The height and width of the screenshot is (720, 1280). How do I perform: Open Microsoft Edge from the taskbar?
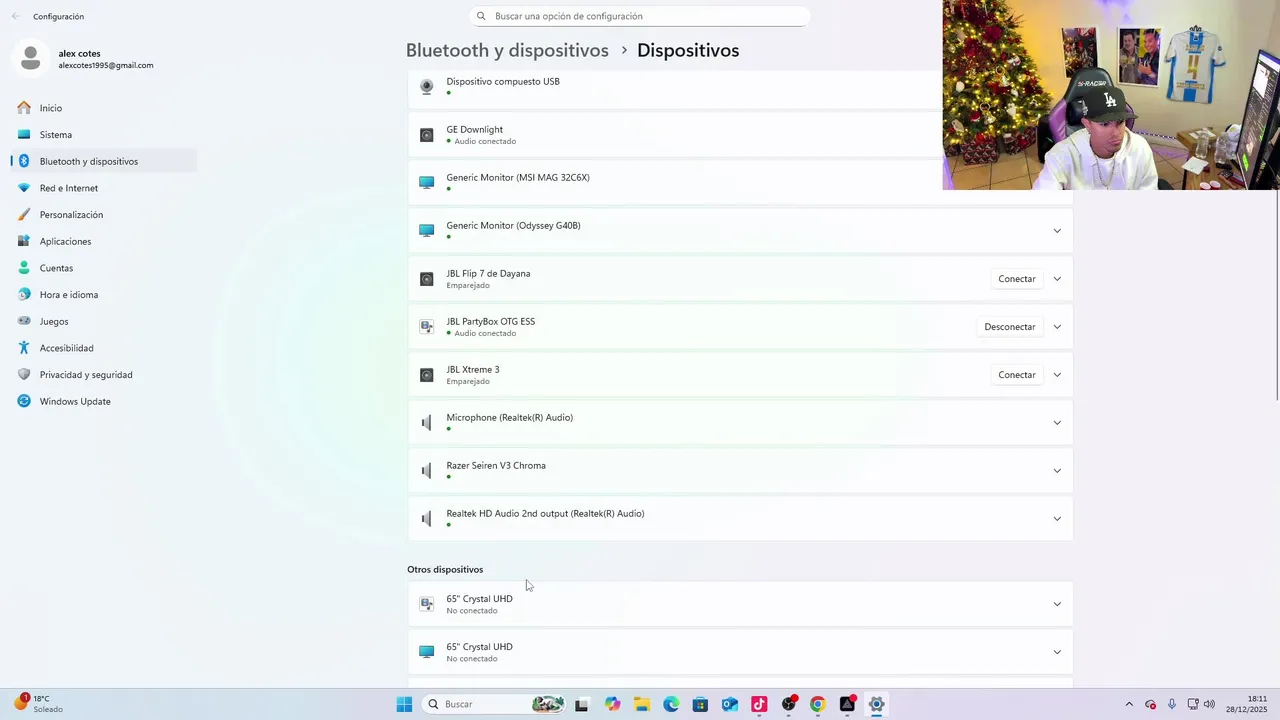tap(671, 704)
